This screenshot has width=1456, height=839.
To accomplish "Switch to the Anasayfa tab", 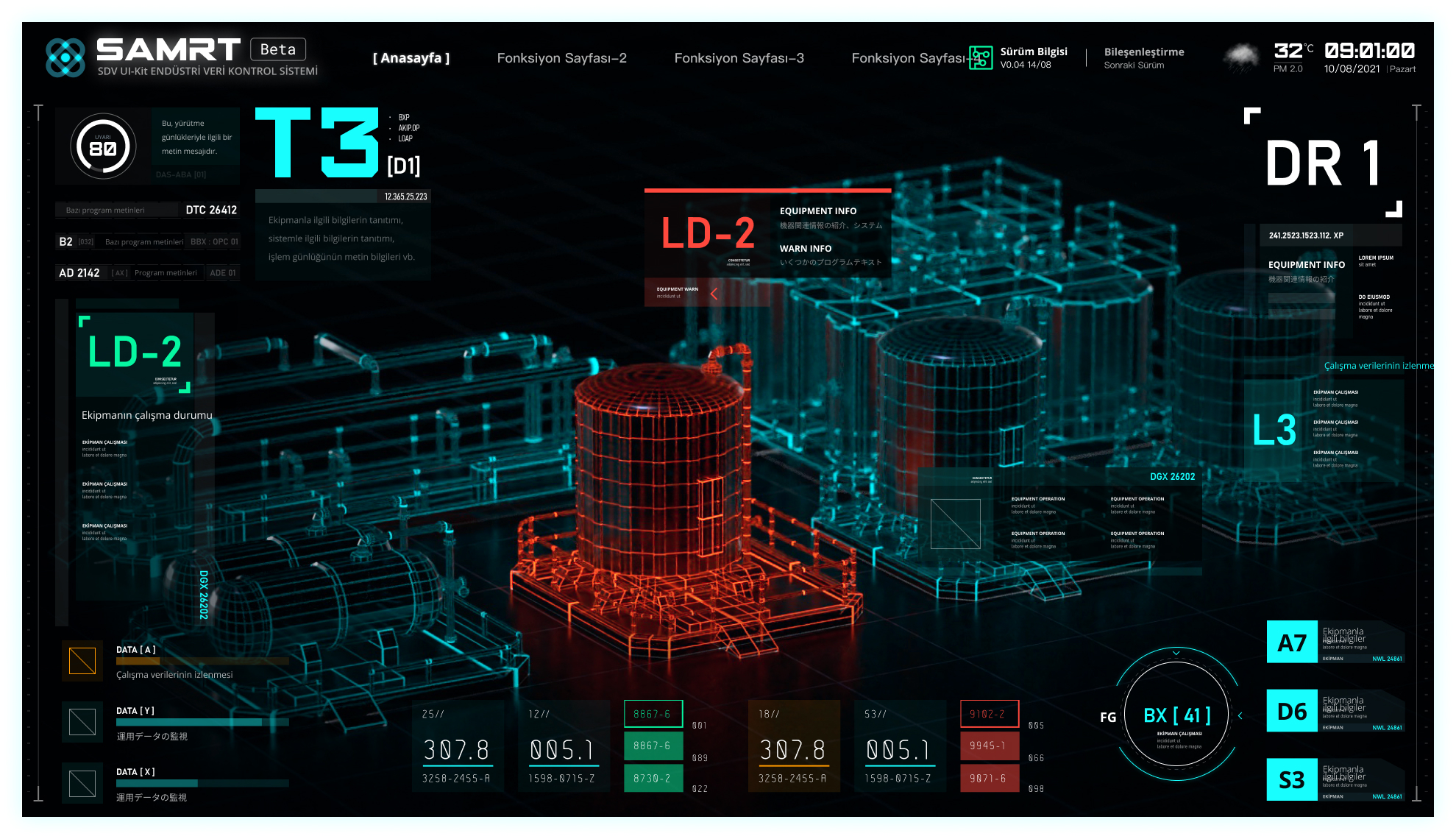I will [x=411, y=58].
